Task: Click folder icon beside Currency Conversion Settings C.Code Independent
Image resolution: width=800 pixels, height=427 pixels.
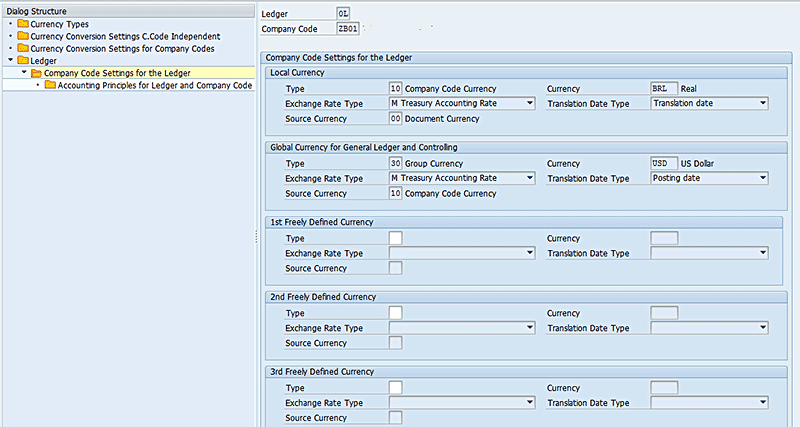Action: tap(23, 36)
